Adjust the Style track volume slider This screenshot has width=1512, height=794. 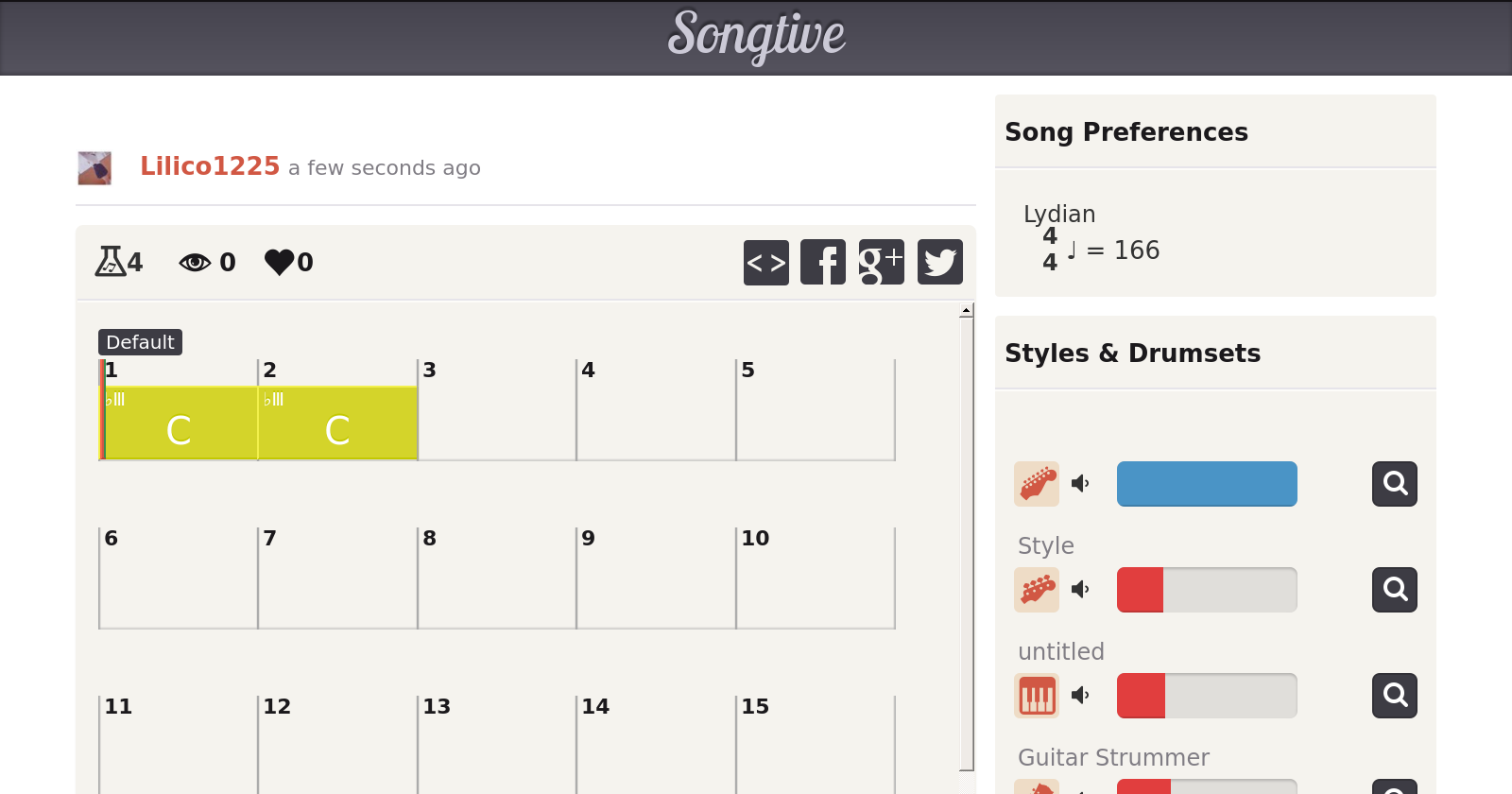pos(1207,590)
